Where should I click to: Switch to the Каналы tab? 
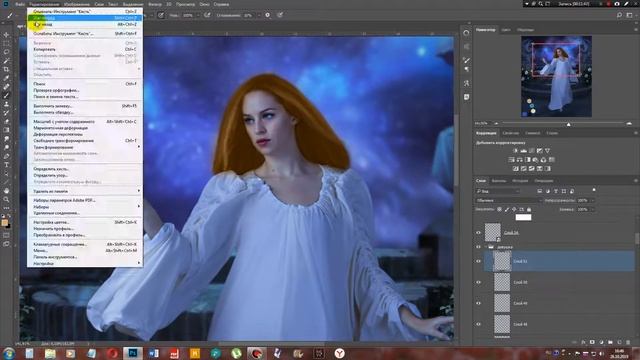pos(498,180)
